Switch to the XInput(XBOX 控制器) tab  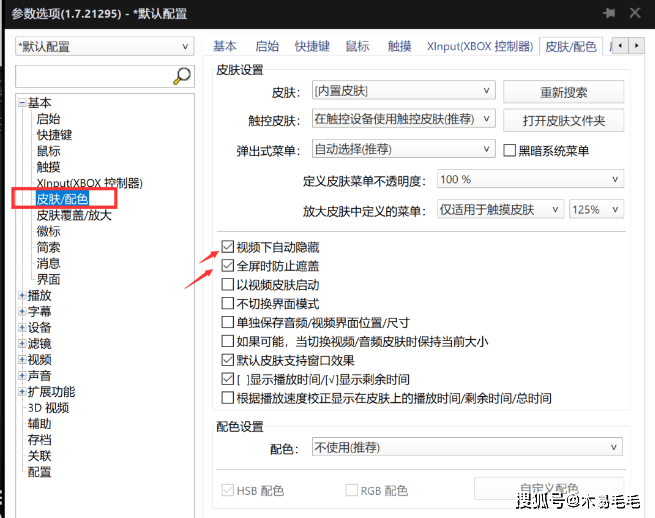pos(480,46)
